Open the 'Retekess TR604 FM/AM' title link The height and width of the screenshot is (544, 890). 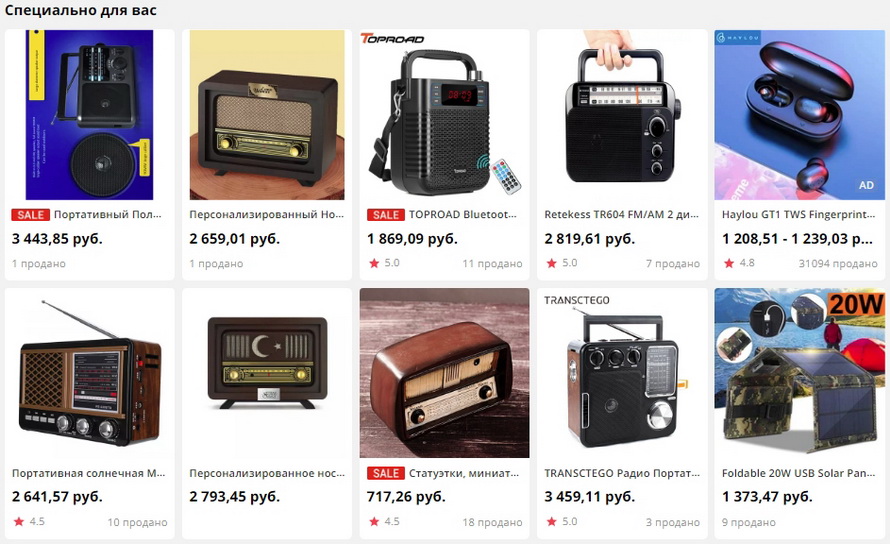click(x=622, y=215)
